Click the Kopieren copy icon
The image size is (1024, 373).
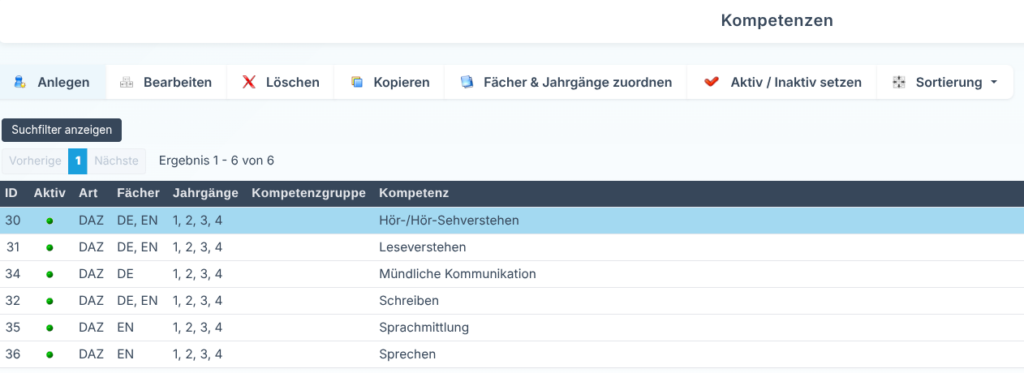tap(357, 82)
